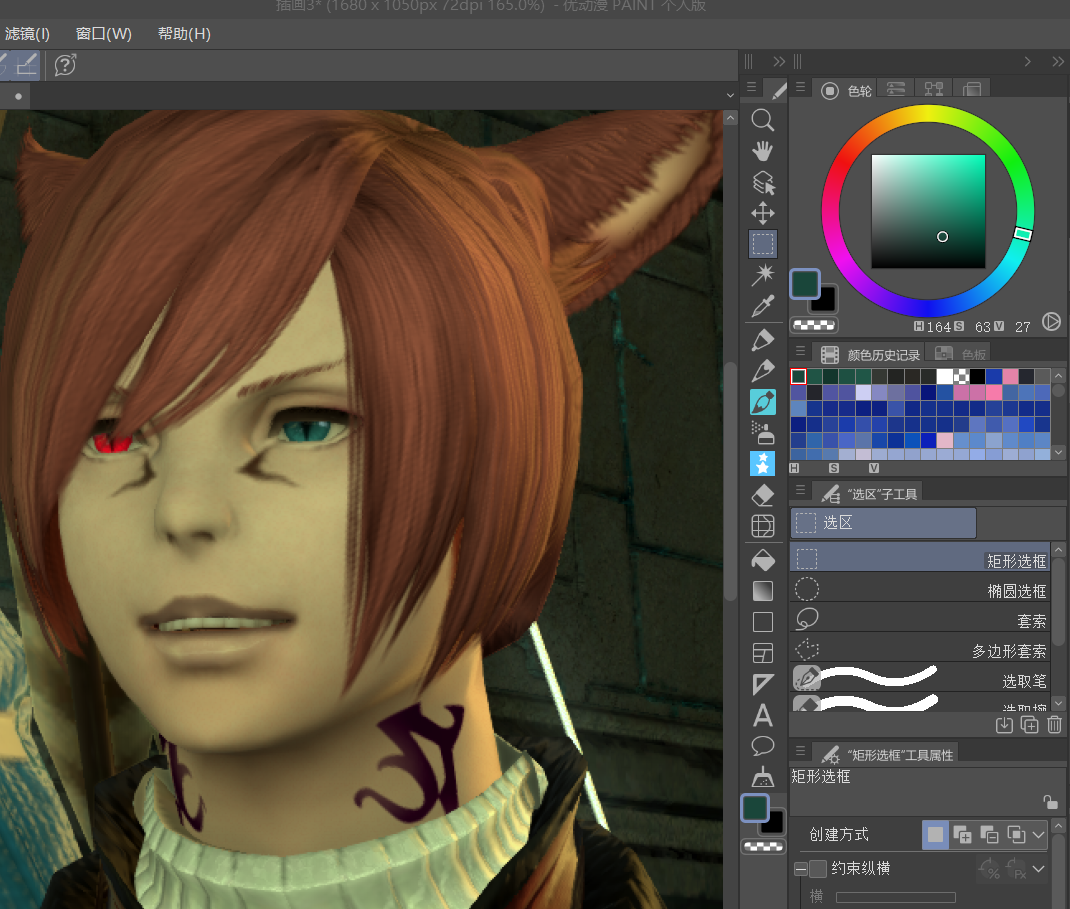Duplicate the sub tool with copy icon
1070x909 pixels.
pos(1029,725)
